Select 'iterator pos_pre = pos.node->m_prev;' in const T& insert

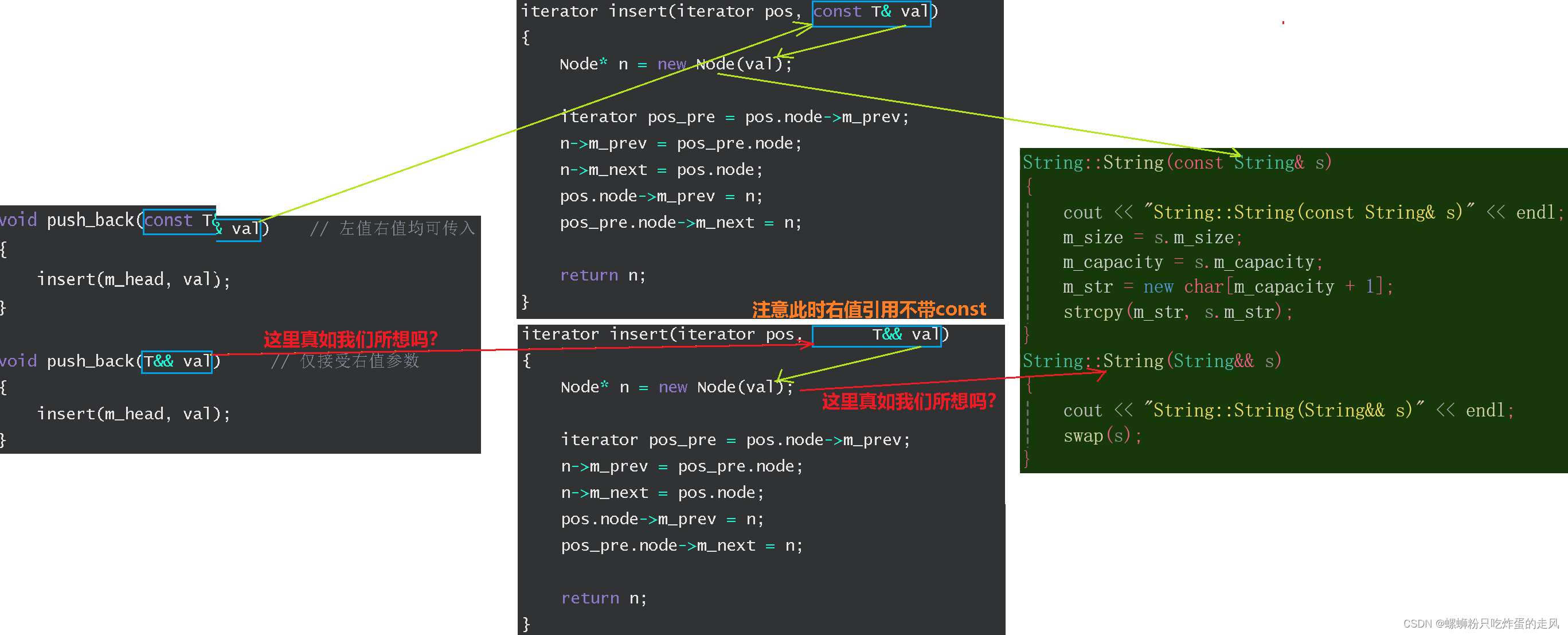point(734,117)
